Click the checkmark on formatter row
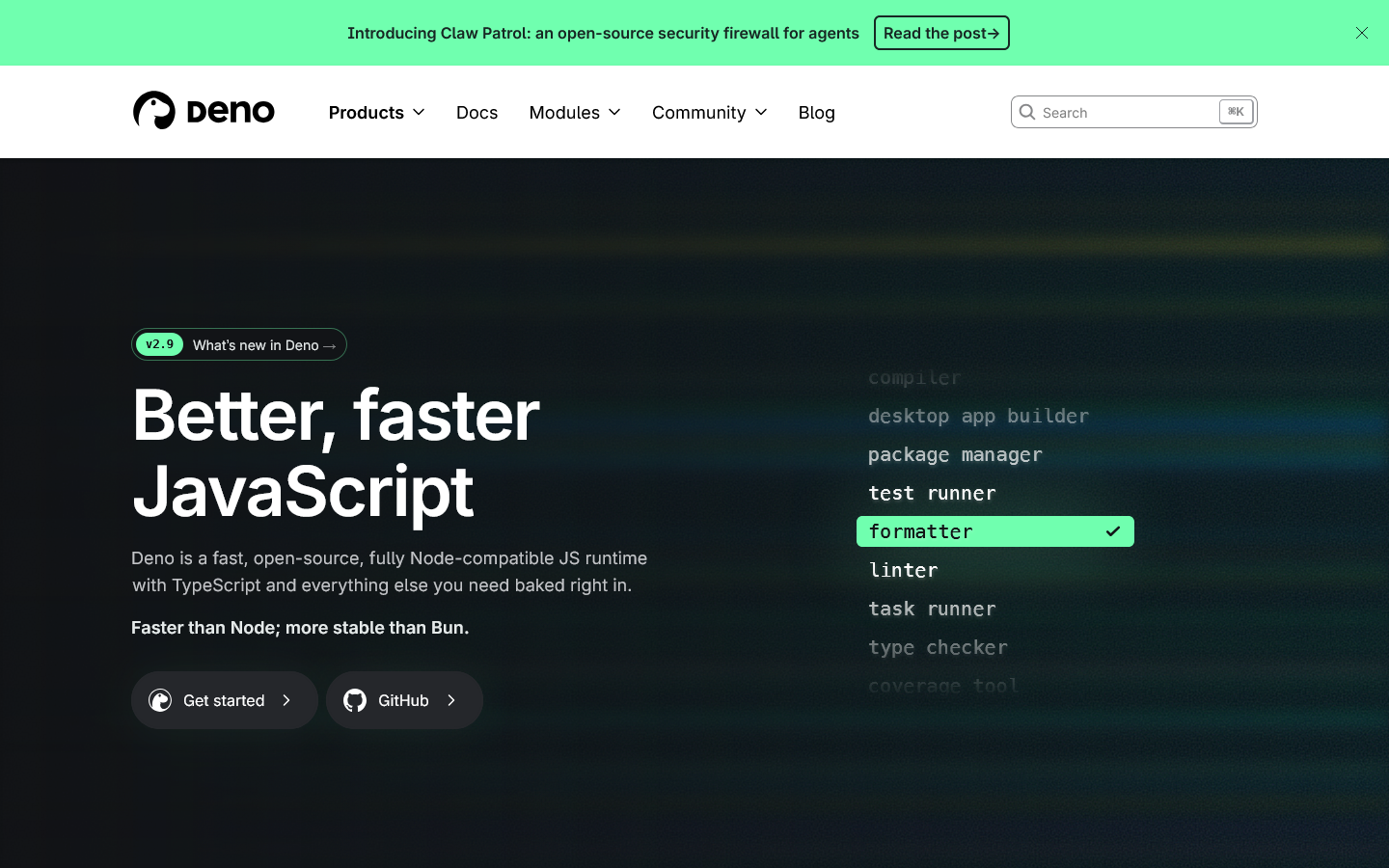The height and width of the screenshot is (868, 1389). [x=1113, y=531]
